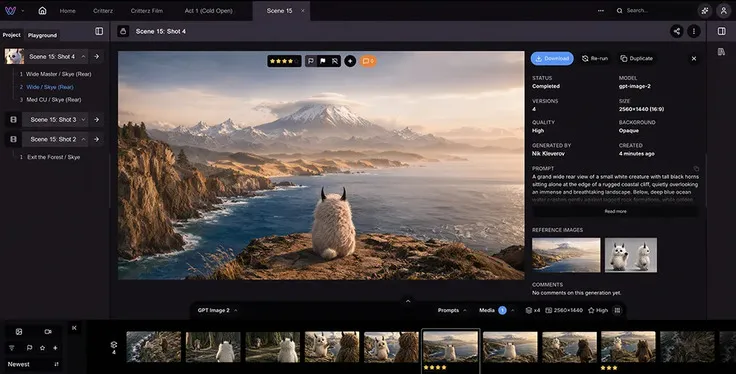The height and width of the screenshot is (374, 736).
Task: Switch to the Project tab
Action: click(x=11, y=35)
